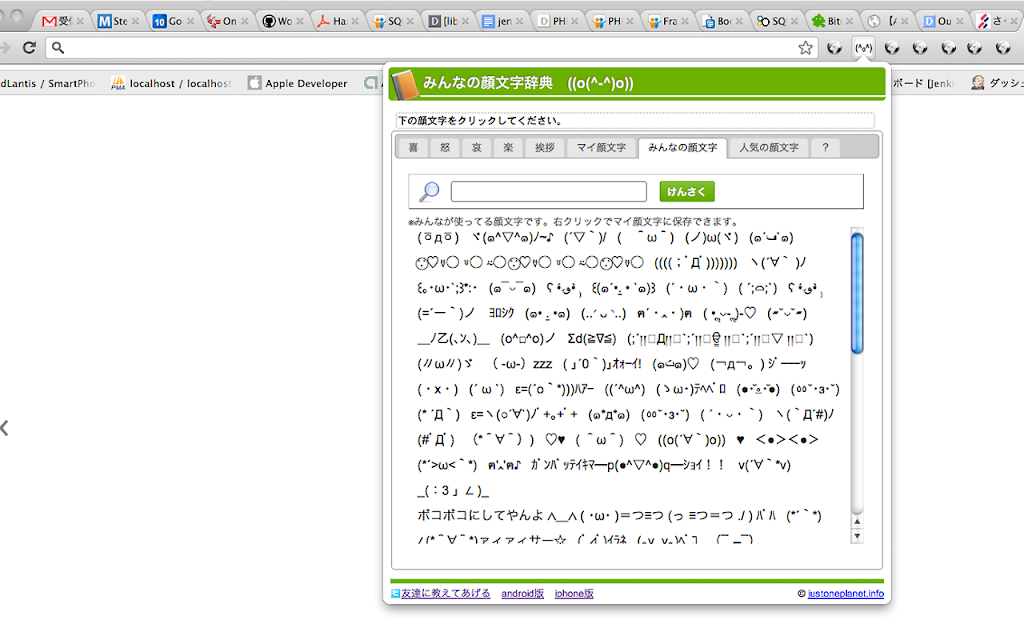The image size is (1024, 640).
Task: Open the 'Bit' clover-icon tab
Action: 826,21
